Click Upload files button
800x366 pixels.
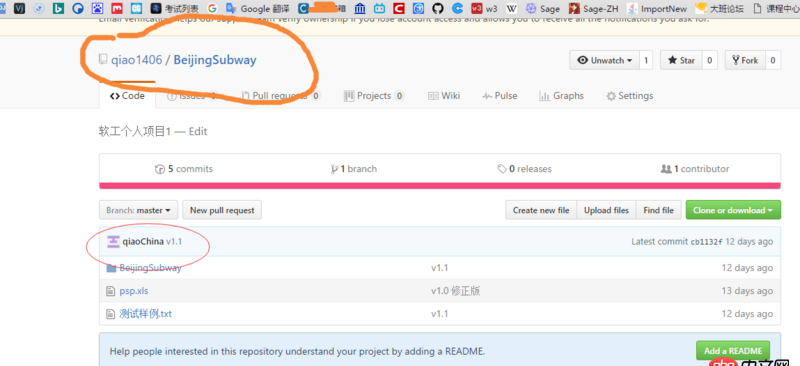point(606,210)
